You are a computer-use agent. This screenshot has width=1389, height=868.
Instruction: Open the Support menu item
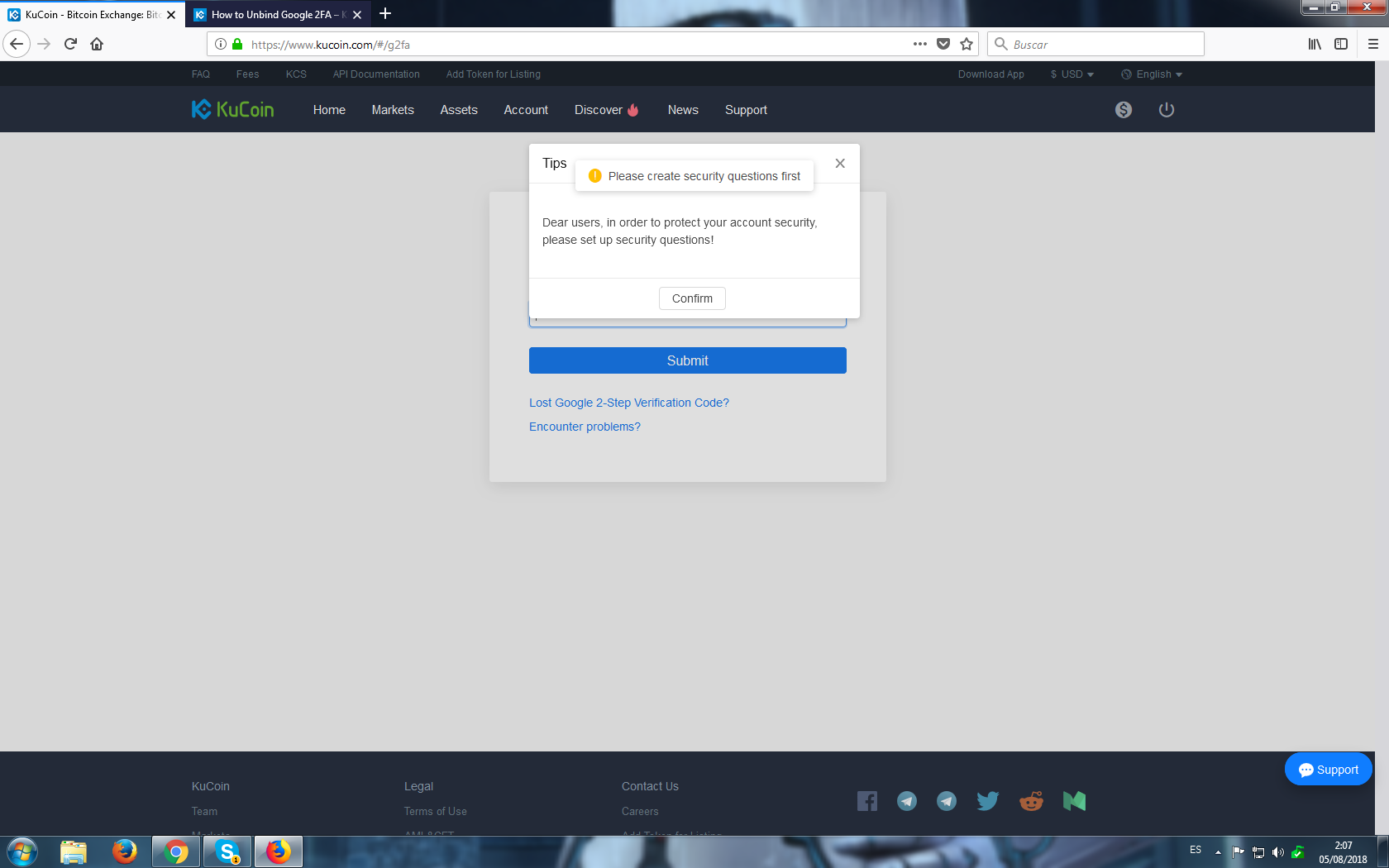[746, 110]
